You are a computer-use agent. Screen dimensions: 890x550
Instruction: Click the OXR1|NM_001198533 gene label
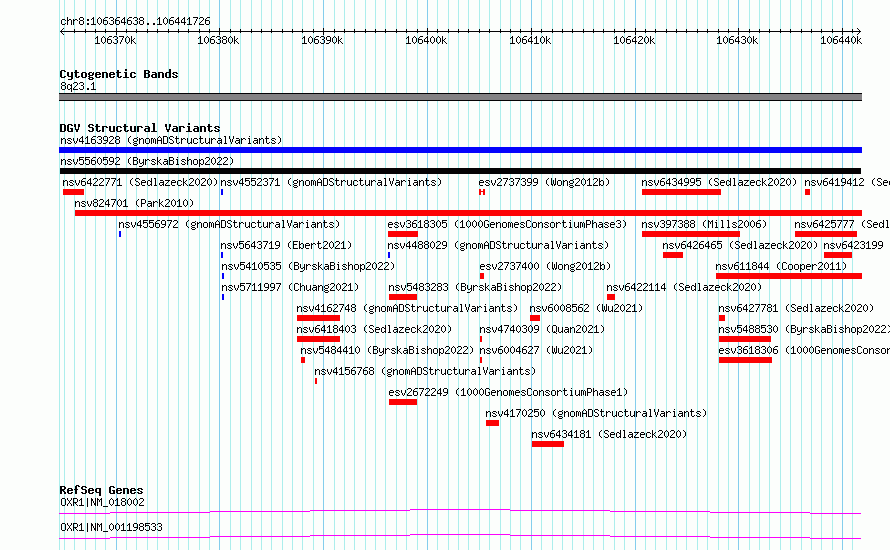point(111,527)
